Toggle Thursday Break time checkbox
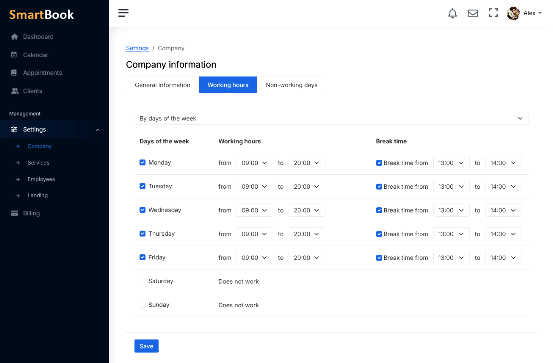Screen dimensions: 553x363 (x=379, y=234)
